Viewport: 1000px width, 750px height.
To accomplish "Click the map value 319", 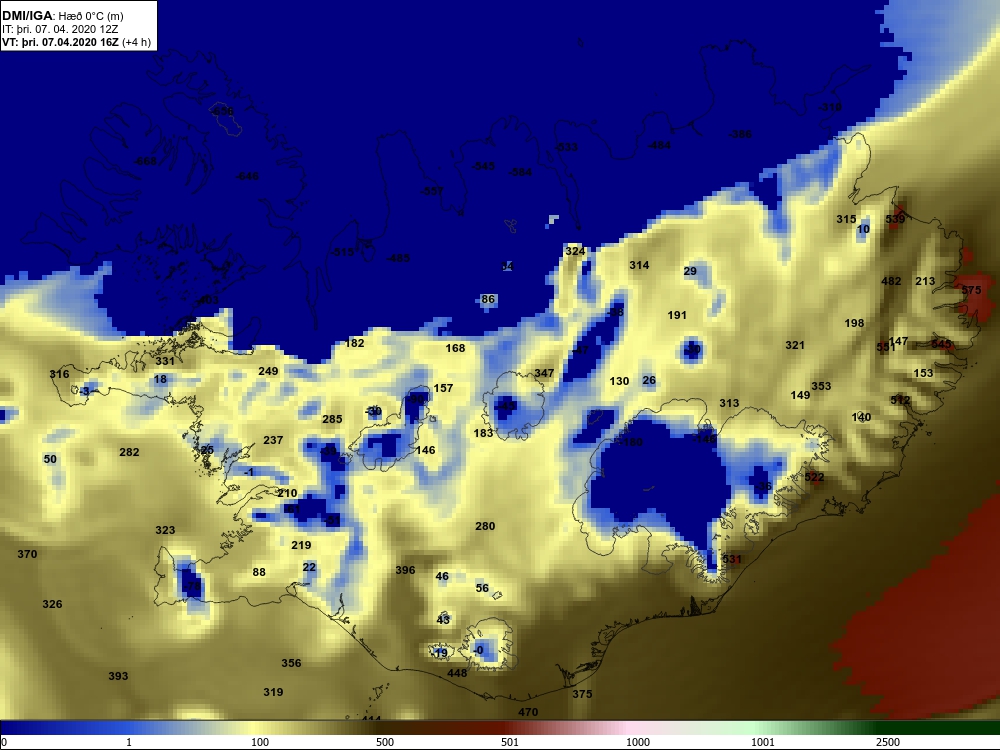I will click(x=274, y=693).
